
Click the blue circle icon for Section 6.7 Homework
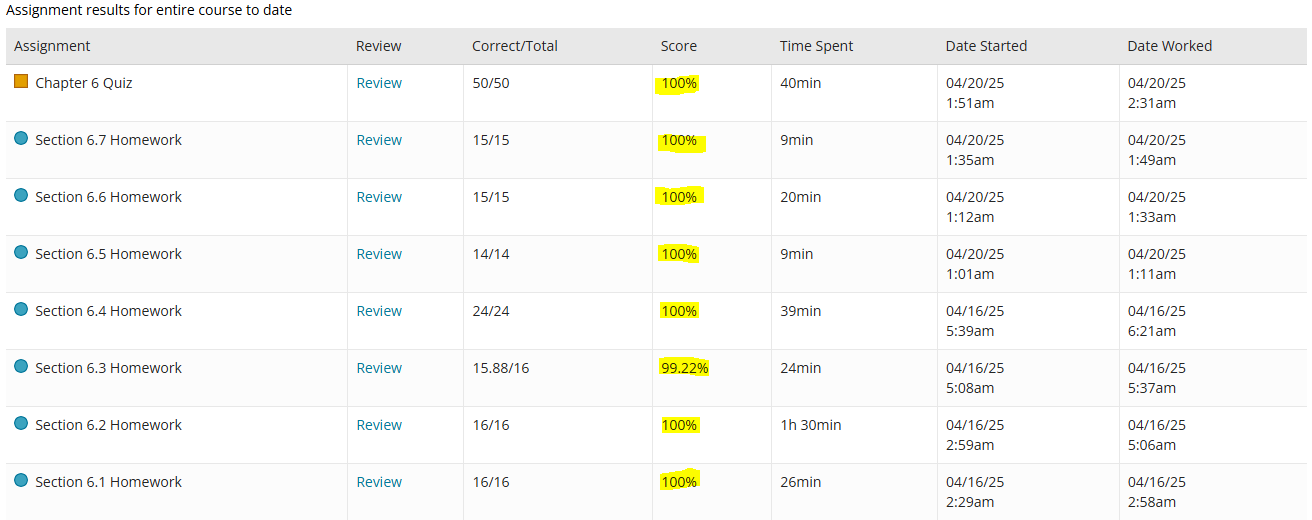click(21, 138)
